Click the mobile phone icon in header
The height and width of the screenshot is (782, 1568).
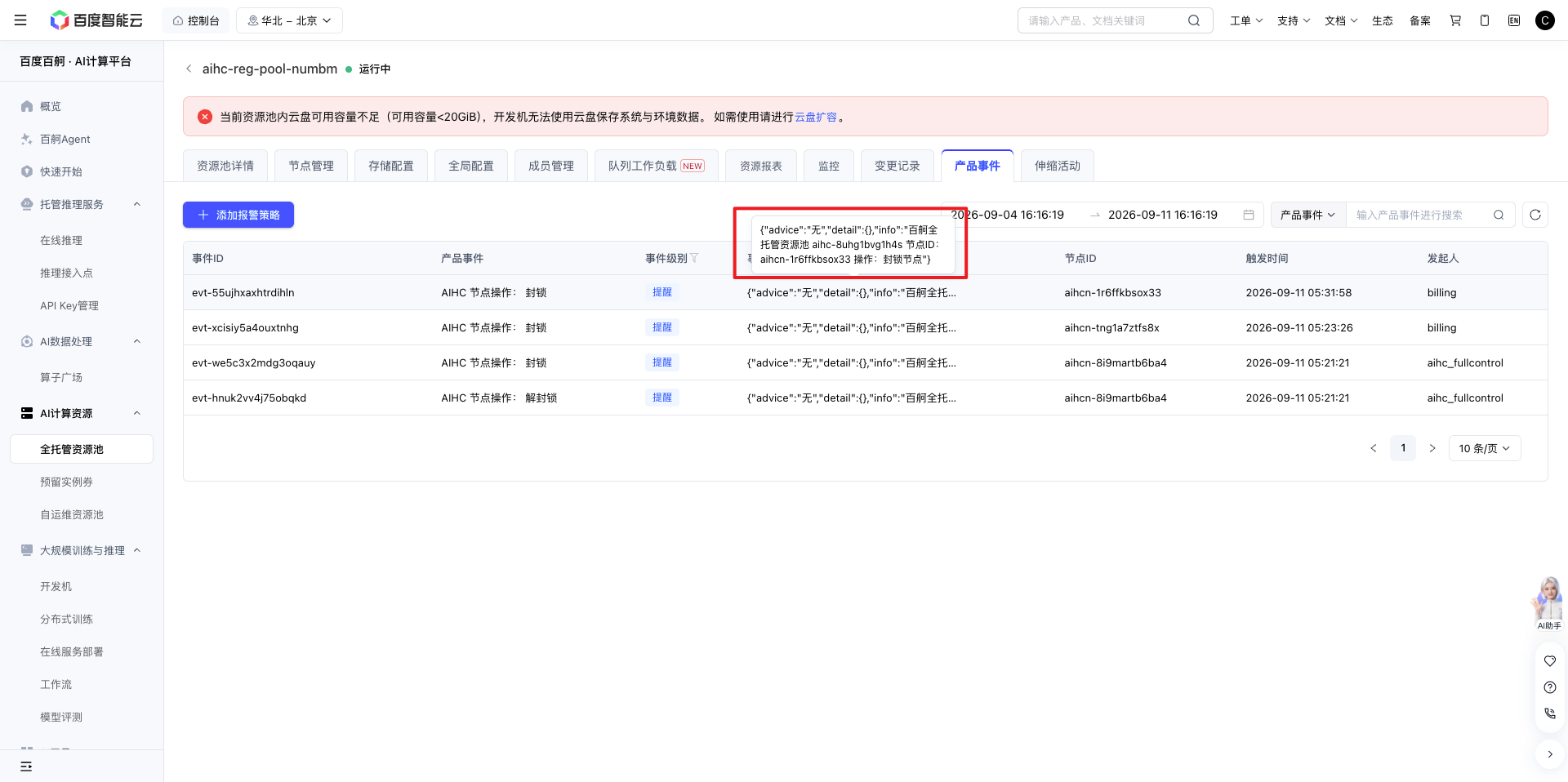[1485, 20]
